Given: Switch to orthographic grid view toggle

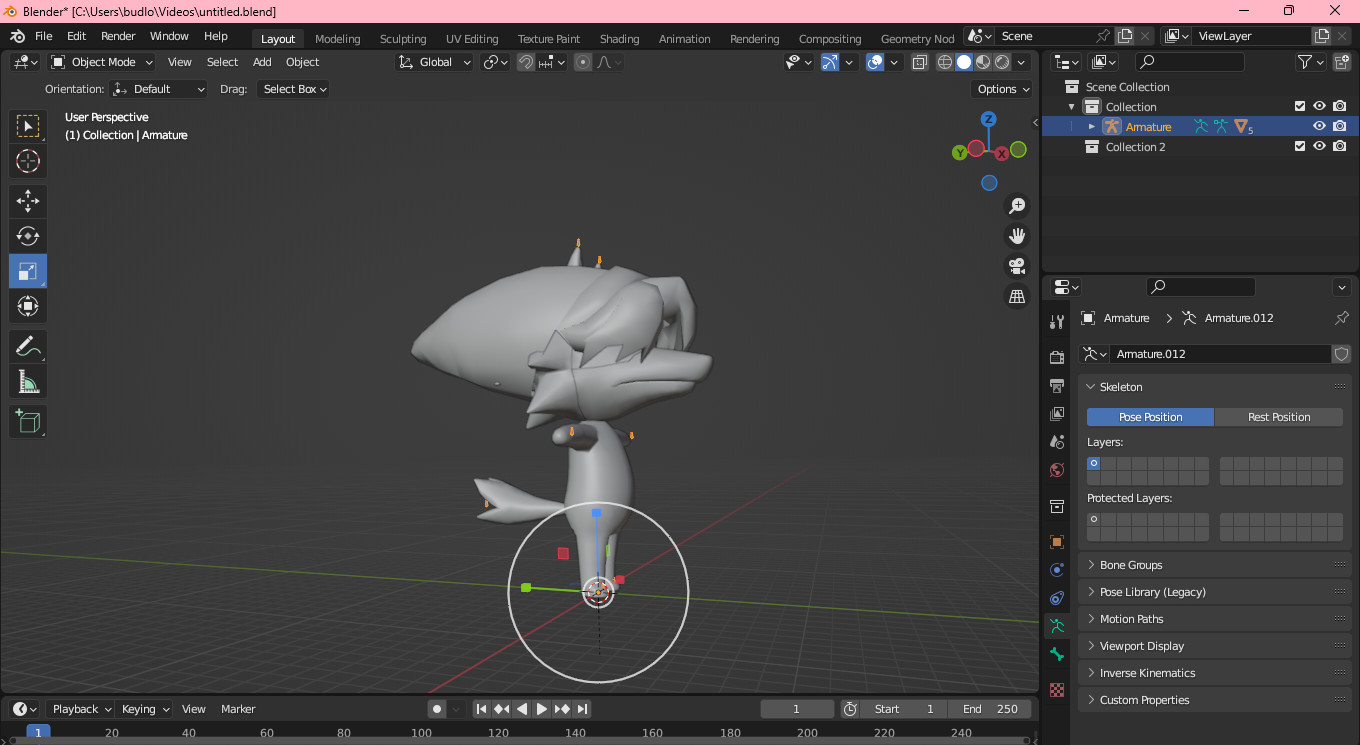Looking at the screenshot, I should 1017,297.
